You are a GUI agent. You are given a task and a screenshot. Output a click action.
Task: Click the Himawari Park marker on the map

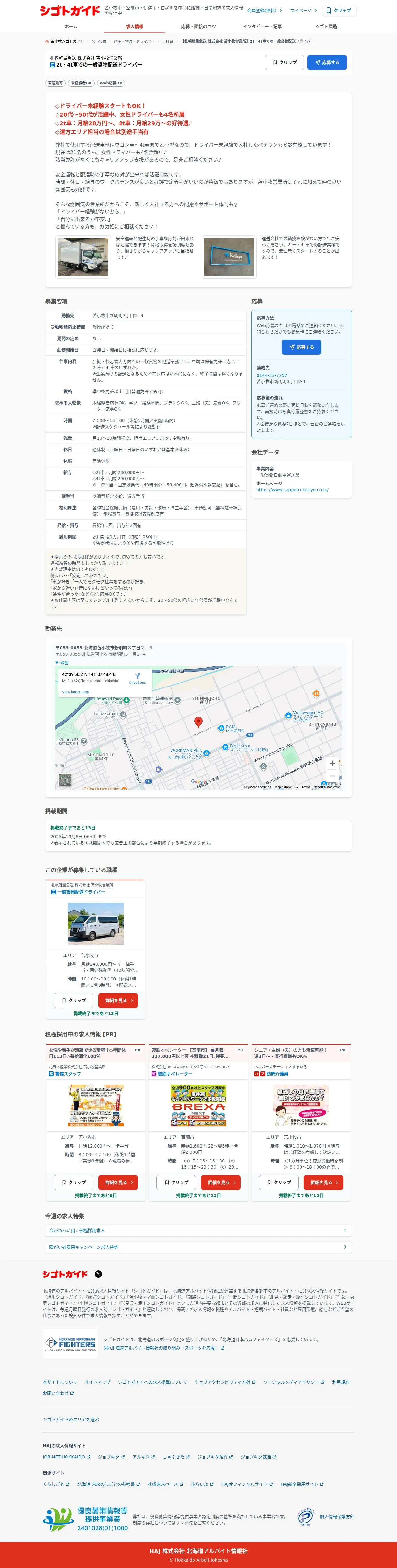pos(126,700)
